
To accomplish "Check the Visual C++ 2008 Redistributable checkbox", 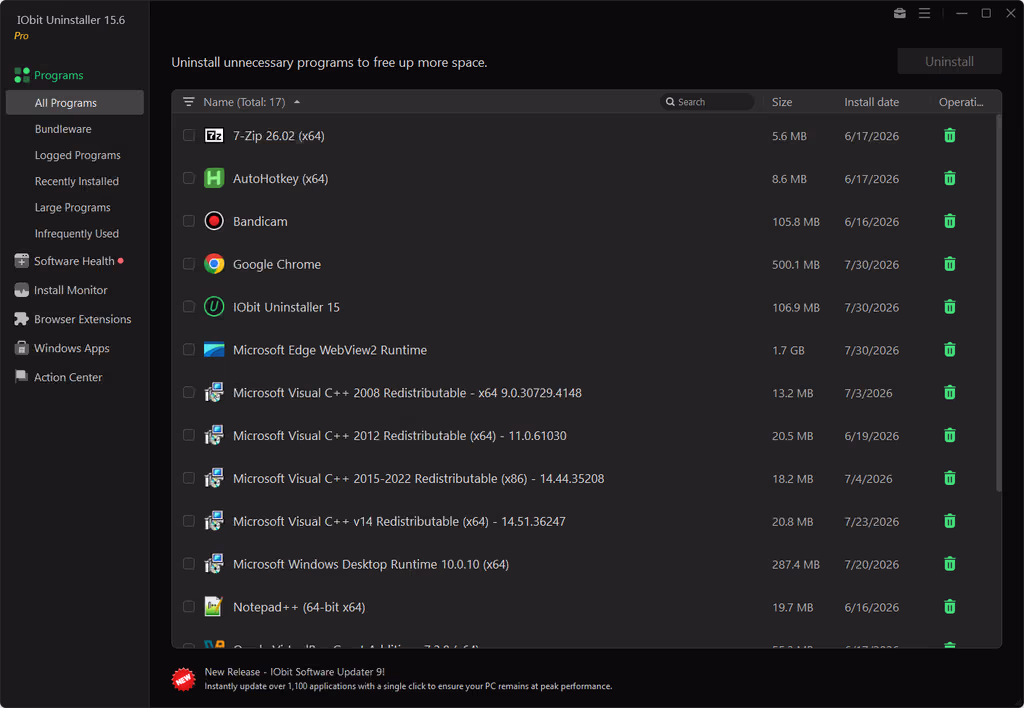I will tap(189, 393).
